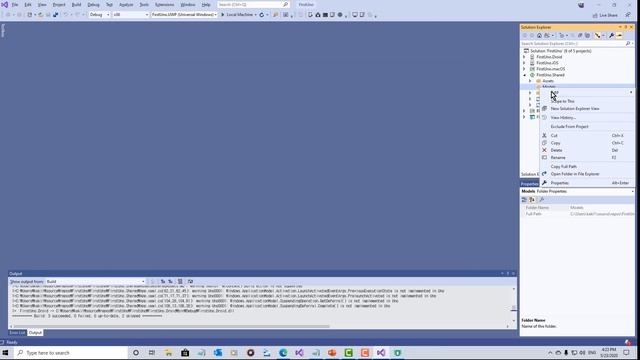640x360 pixels.
Task: Click the notification center icon in system tray
Action: coord(627,353)
